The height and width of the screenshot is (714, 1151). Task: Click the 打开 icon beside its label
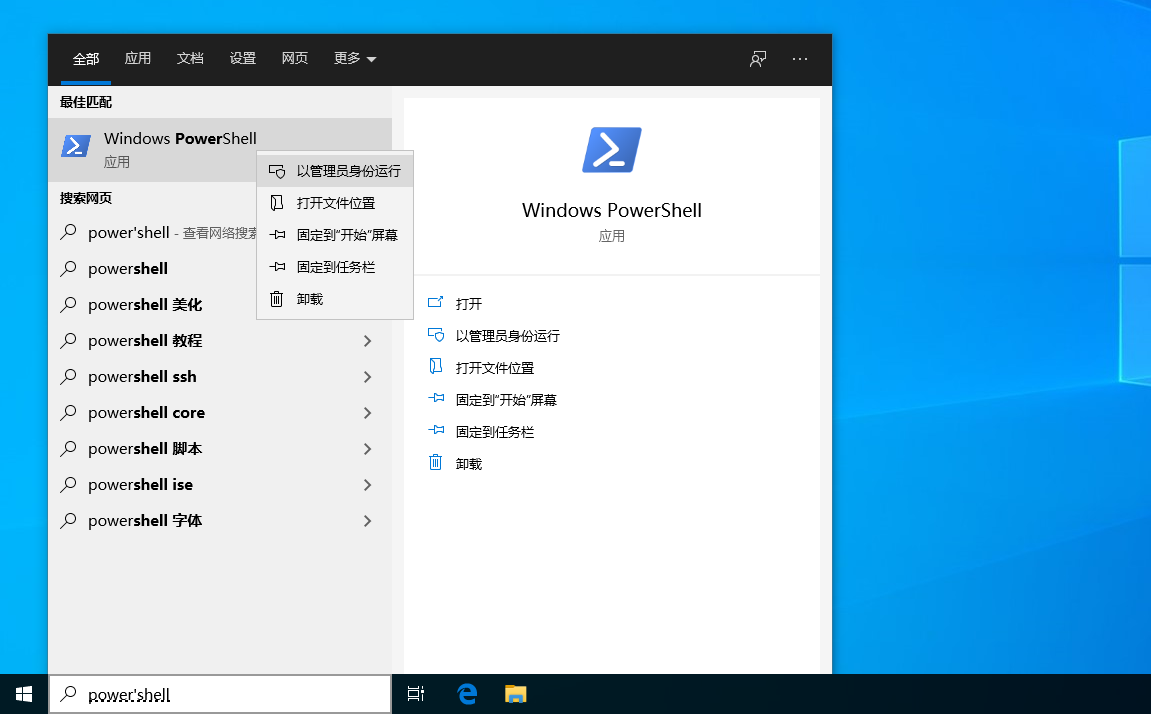point(437,303)
